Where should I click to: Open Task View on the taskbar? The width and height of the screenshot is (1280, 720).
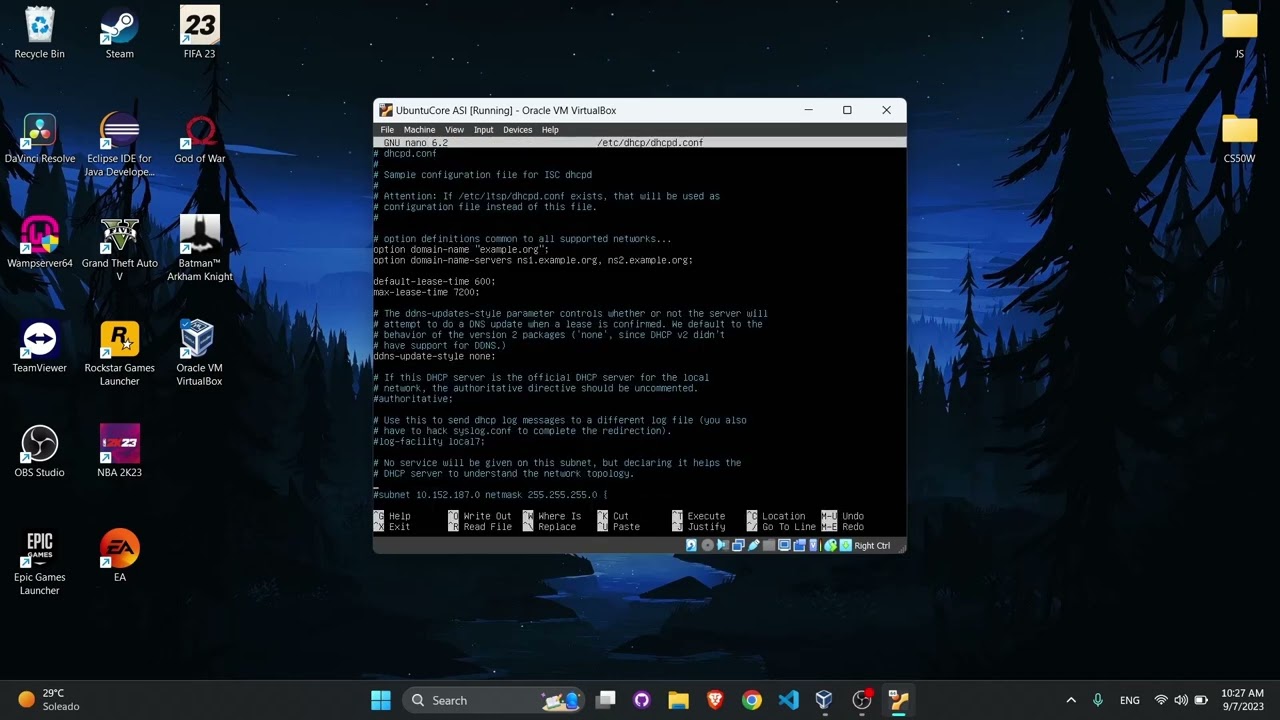[x=605, y=700]
